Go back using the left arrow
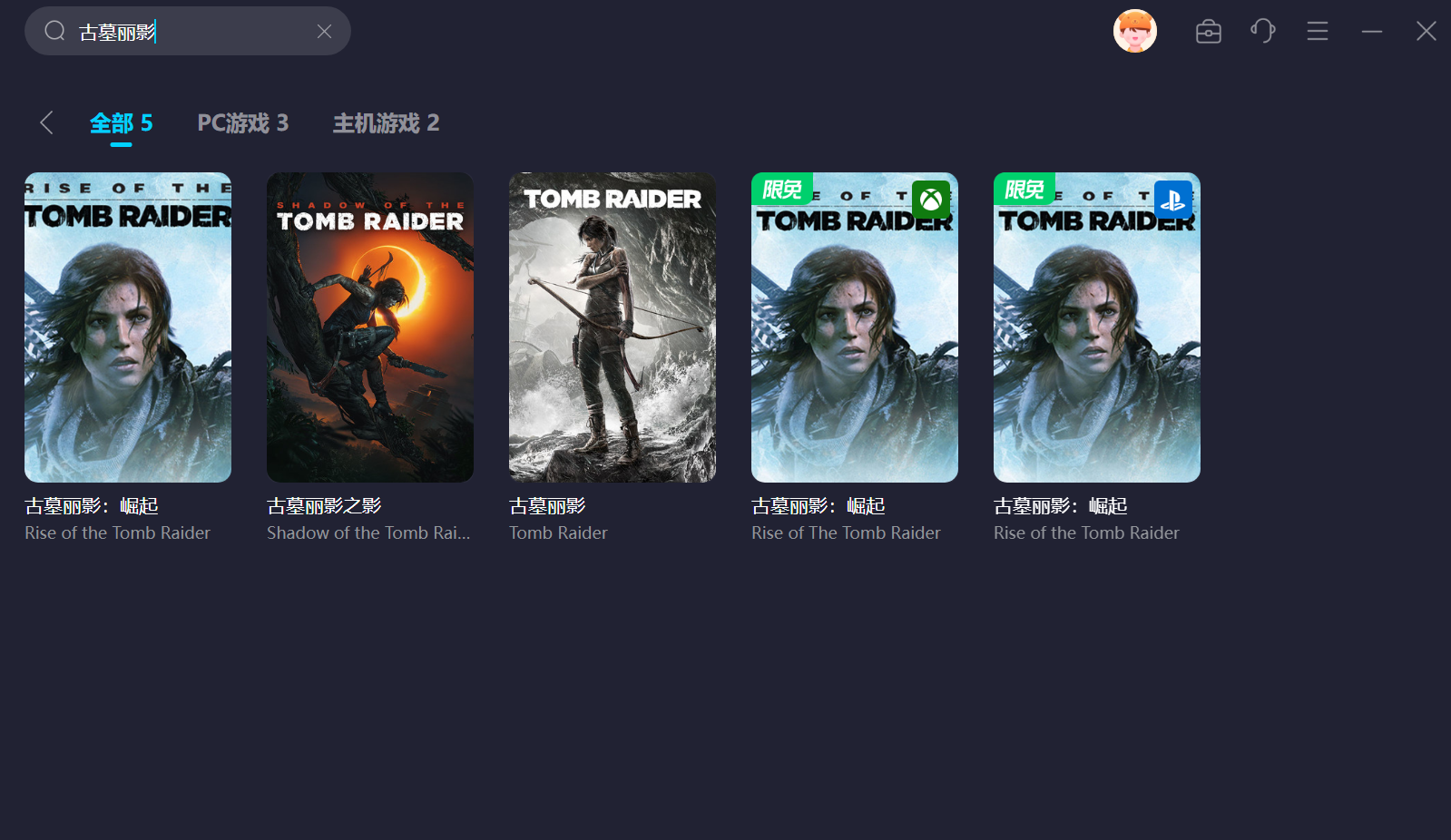This screenshot has width=1451, height=840. coord(46,123)
